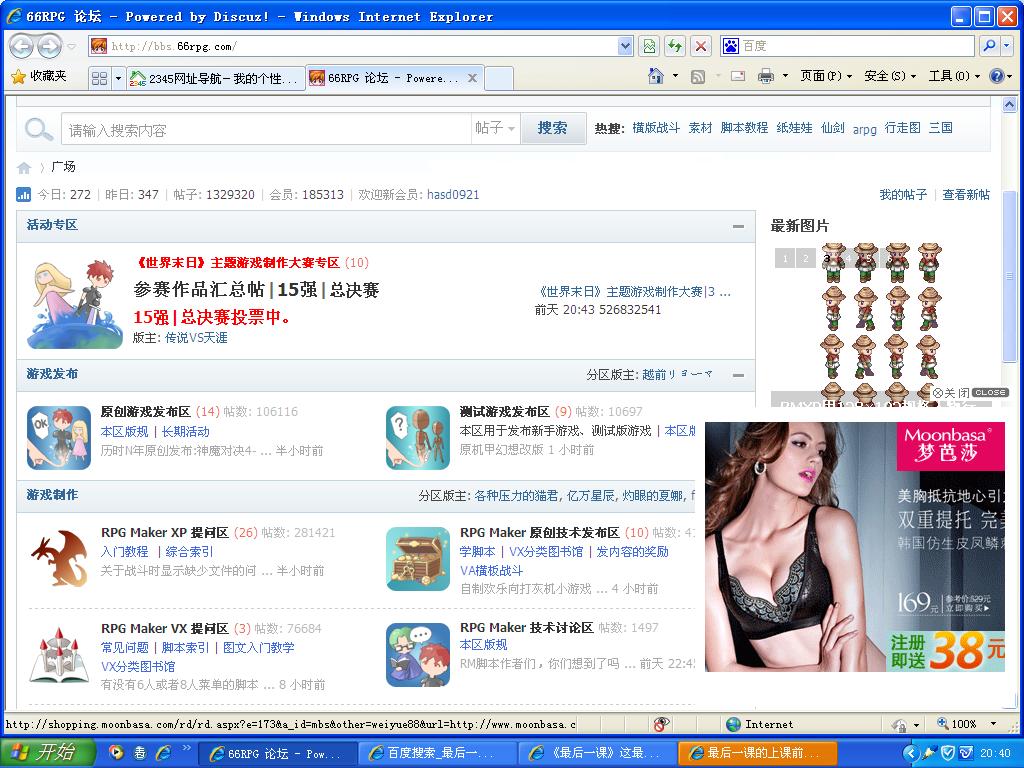The image size is (1024, 768).
Task: Click the Refresh page icon
Action: pyautogui.click(x=675, y=46)
